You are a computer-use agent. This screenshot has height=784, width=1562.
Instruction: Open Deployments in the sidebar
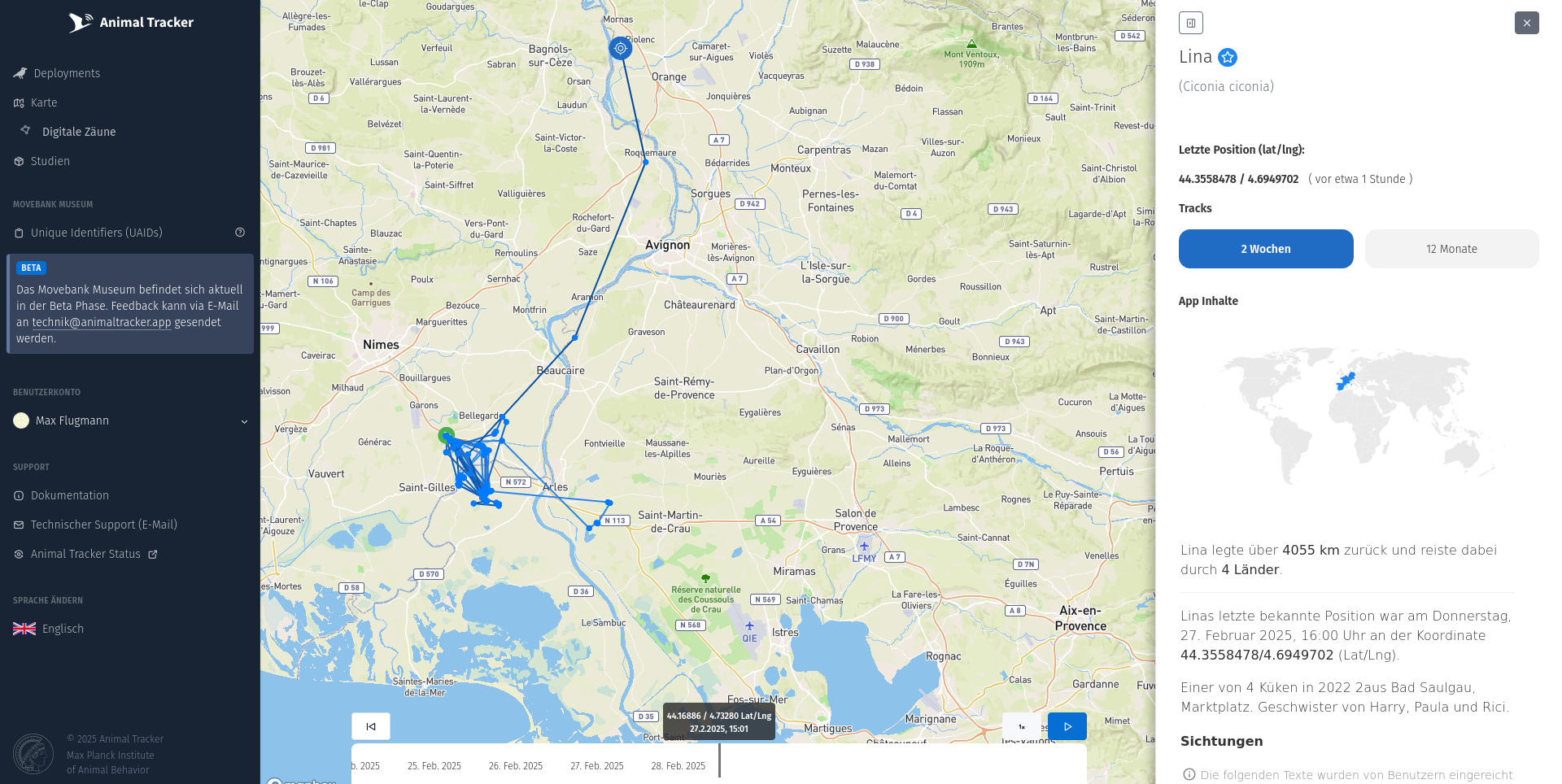[67, 73]
